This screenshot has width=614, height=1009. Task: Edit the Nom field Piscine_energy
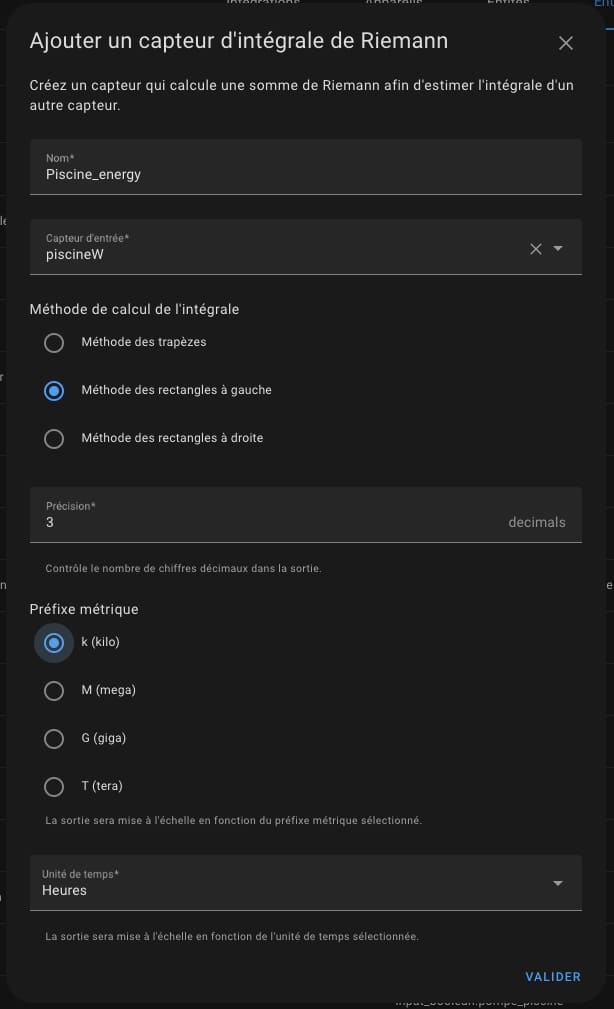pyautogui.click(x=306, y=167)
